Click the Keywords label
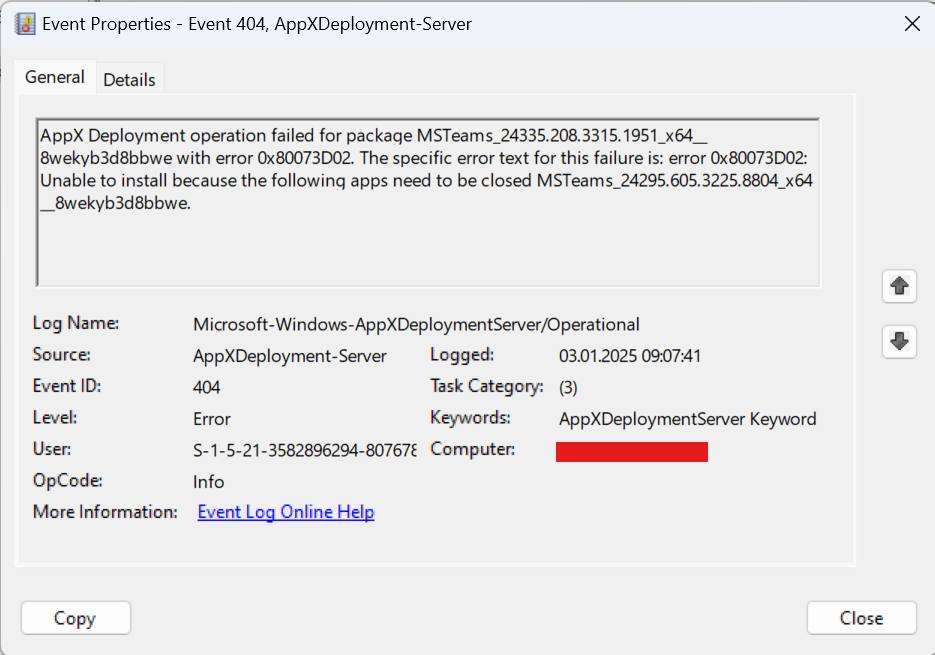The width and height of the screenshot is (935, 655). pos(470,418)
